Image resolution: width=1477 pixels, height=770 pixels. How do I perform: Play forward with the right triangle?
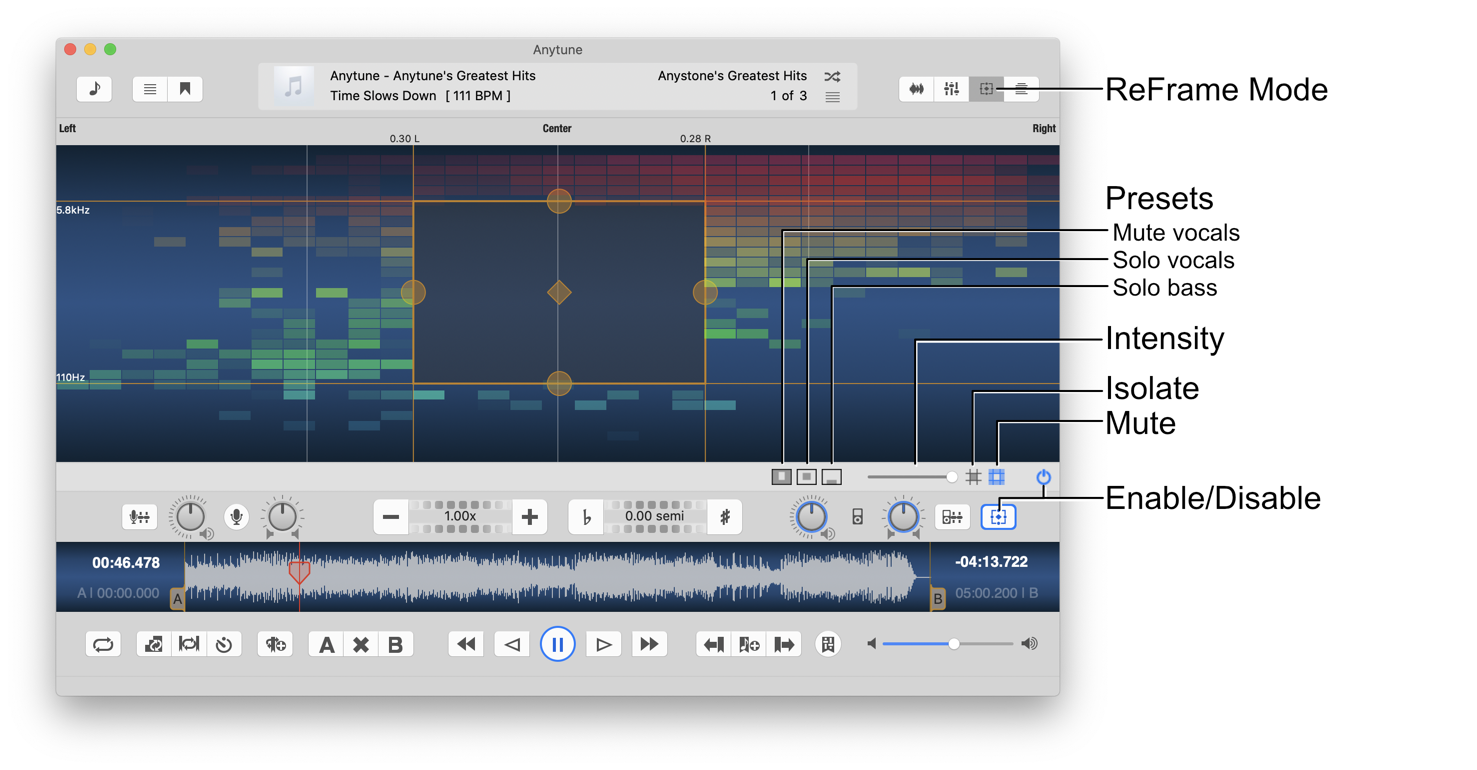click(603, 645)
